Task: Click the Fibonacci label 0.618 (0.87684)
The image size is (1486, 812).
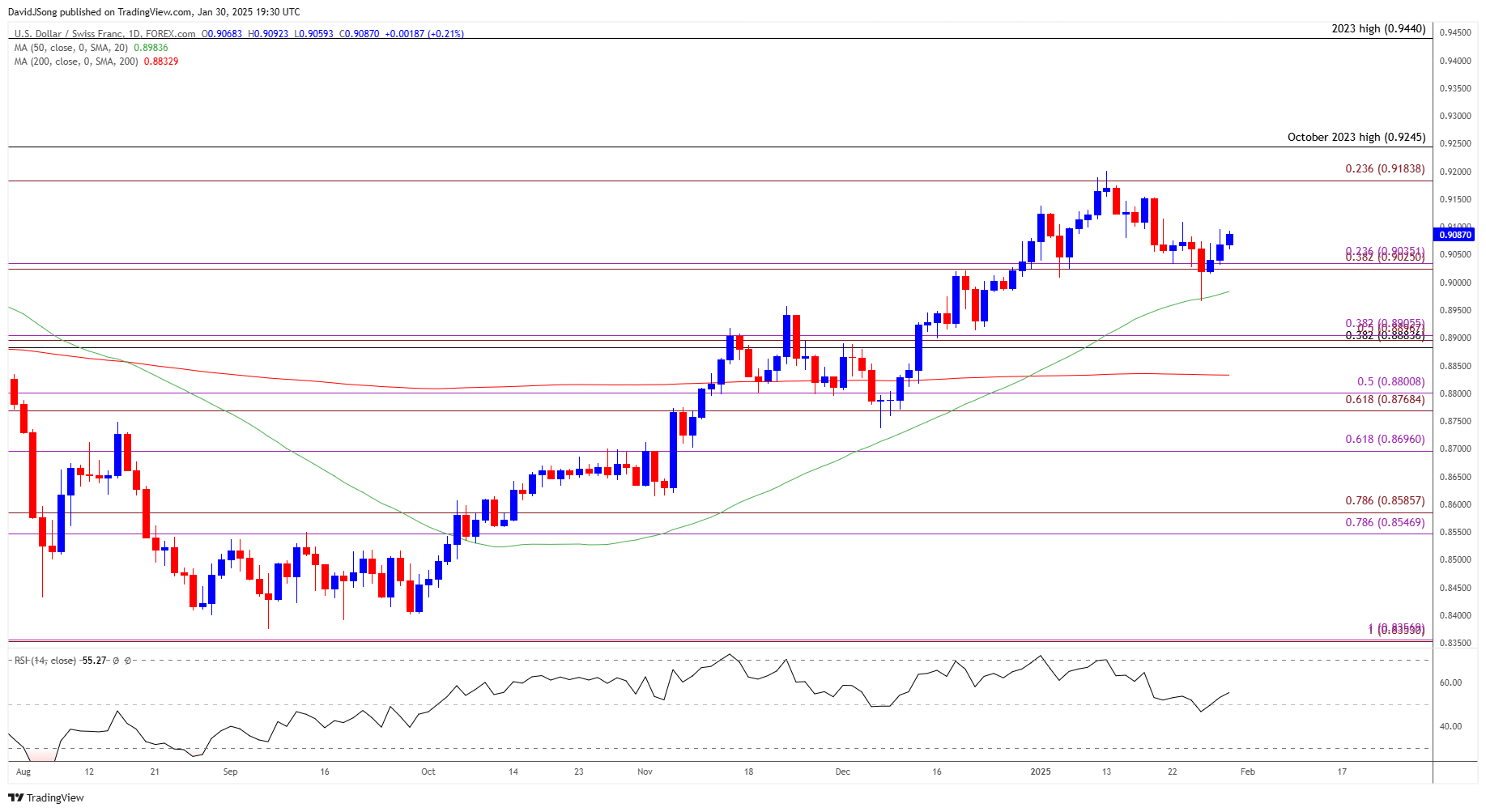Action: [1385, 399]
